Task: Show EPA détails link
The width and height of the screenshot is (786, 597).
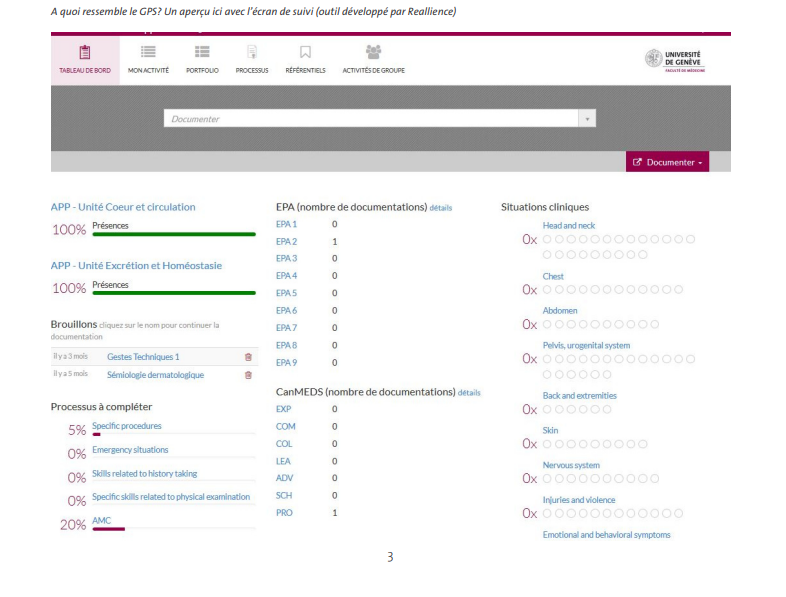Action: pyautogui.click(x=441, y=208)
